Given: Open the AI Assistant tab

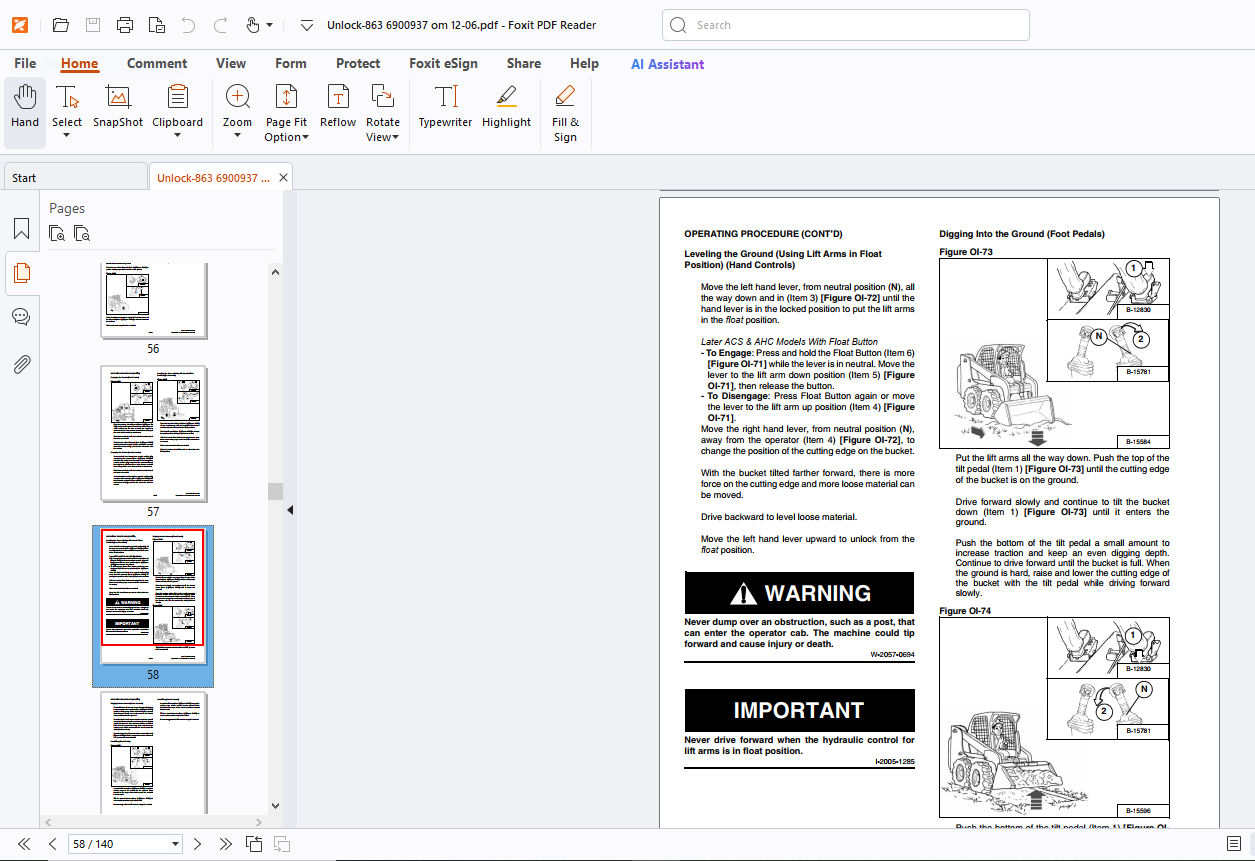Looking at the screenshot, I should [x=667, y=63].
